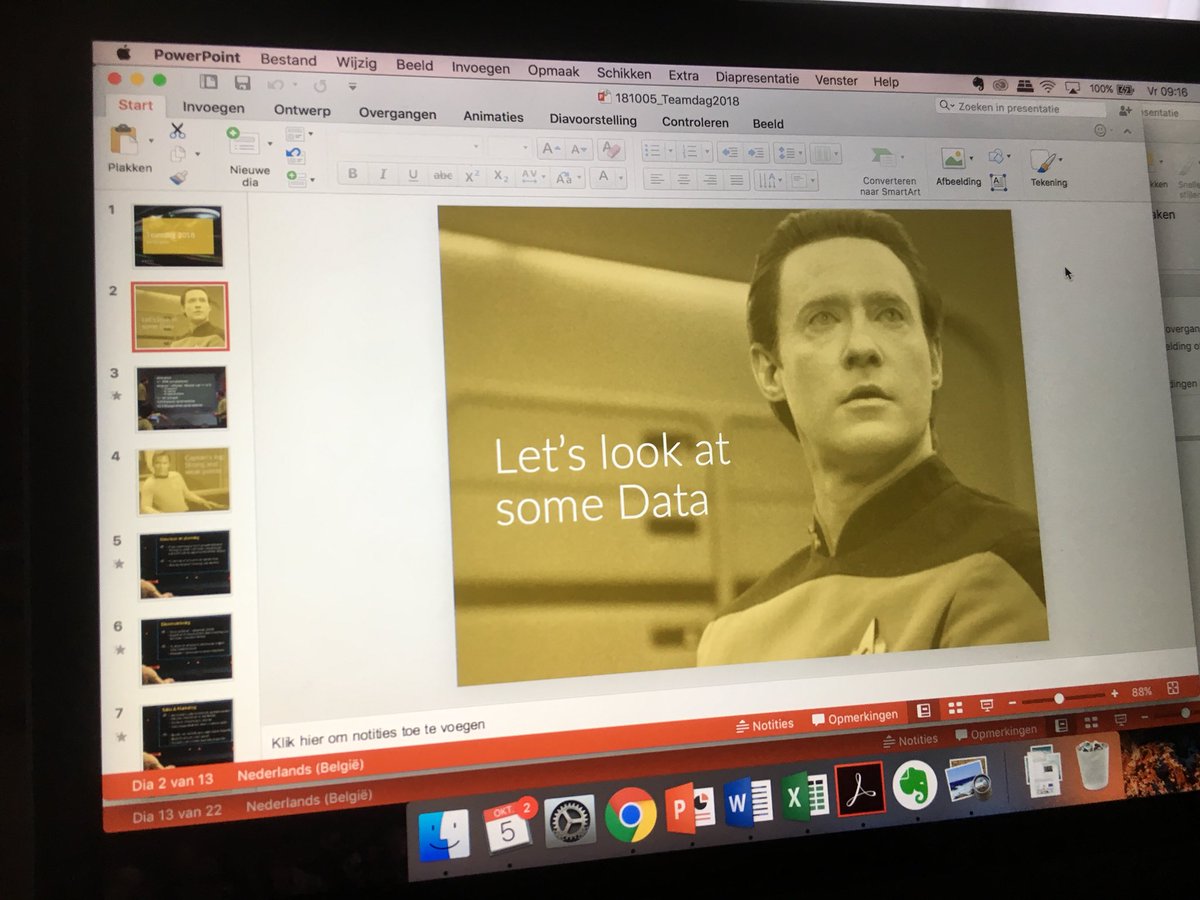Click the Notities button in status bar
The height and width of the screenshot is (900, 1200).
tap(764, 724)
